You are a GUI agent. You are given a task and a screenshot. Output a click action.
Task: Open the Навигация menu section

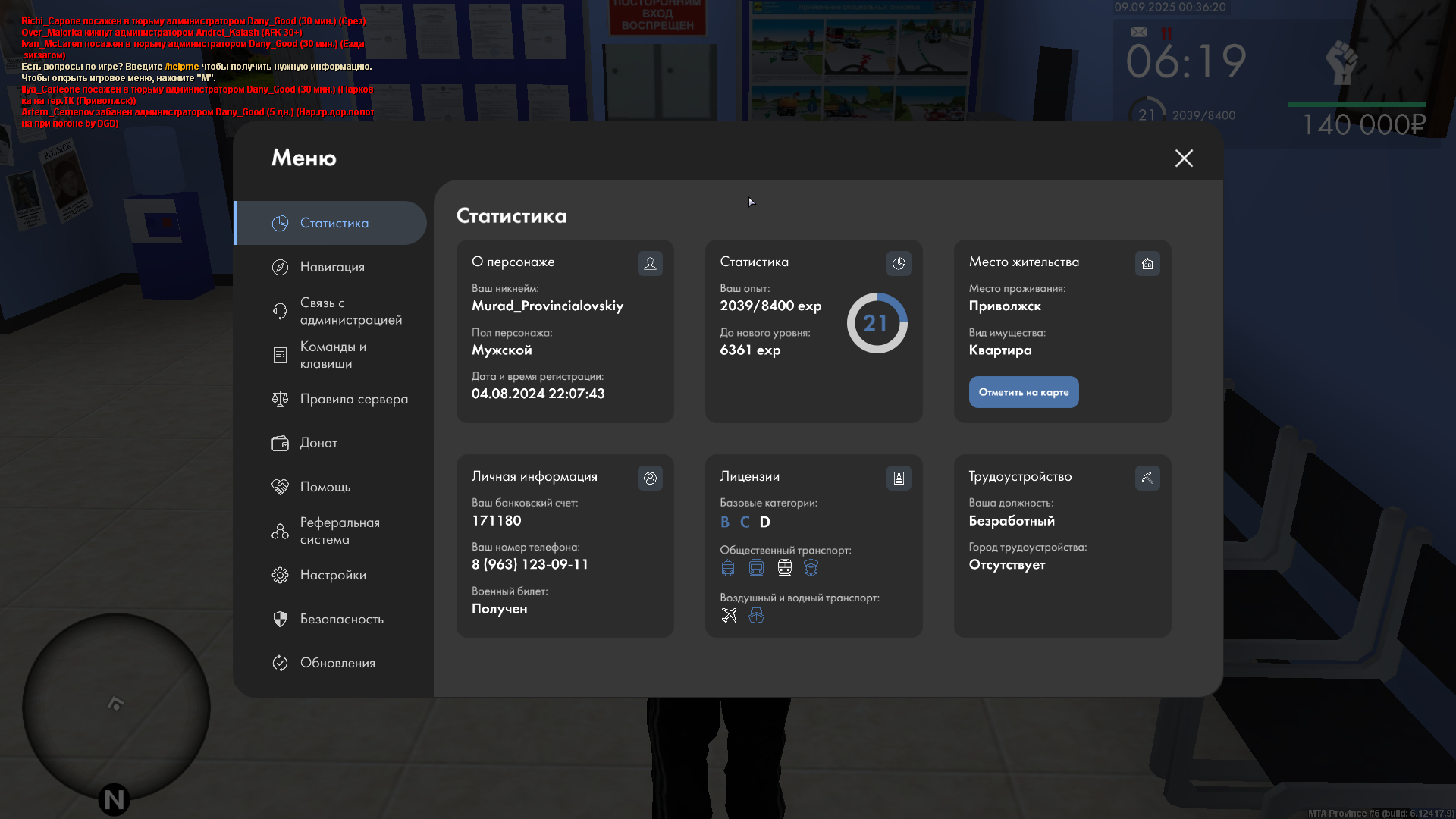332,267
